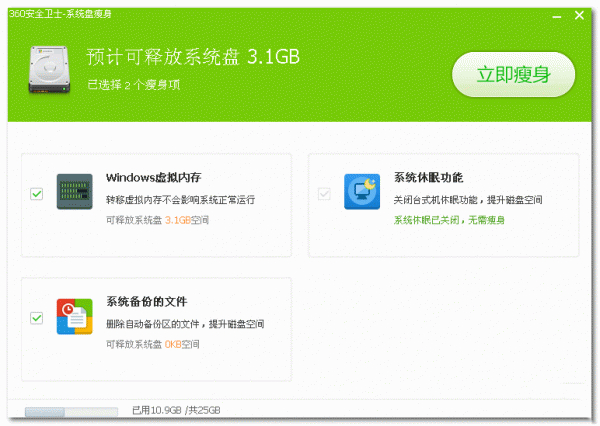Toggle the disabled 系统休眠功能 checkbox
Image resolution: width=600 pixels, height=426 pixels.
324,193
